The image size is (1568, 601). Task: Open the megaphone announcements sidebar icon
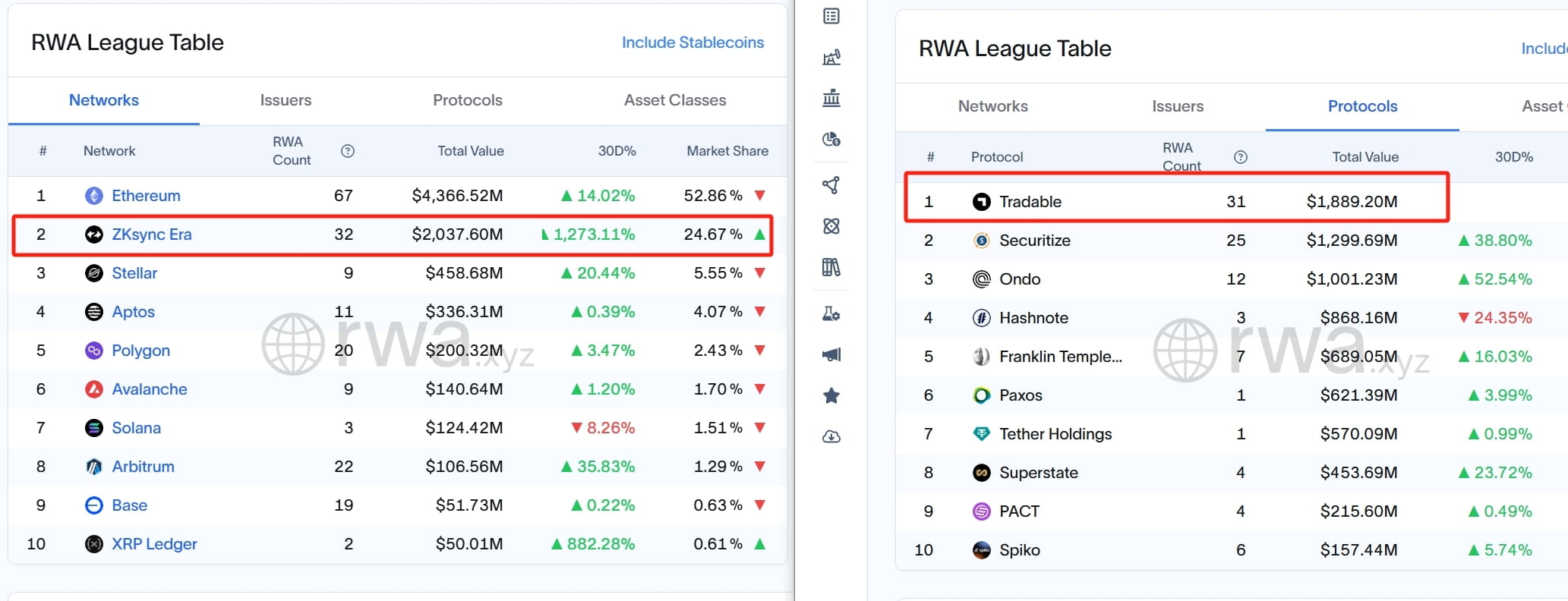[831, 354]
